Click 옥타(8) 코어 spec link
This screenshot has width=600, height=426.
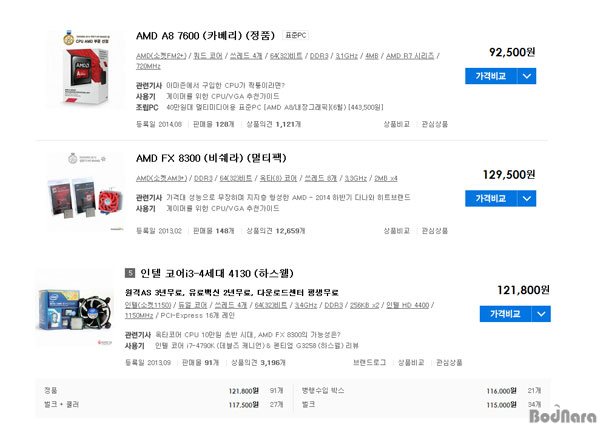coord(278,178)
